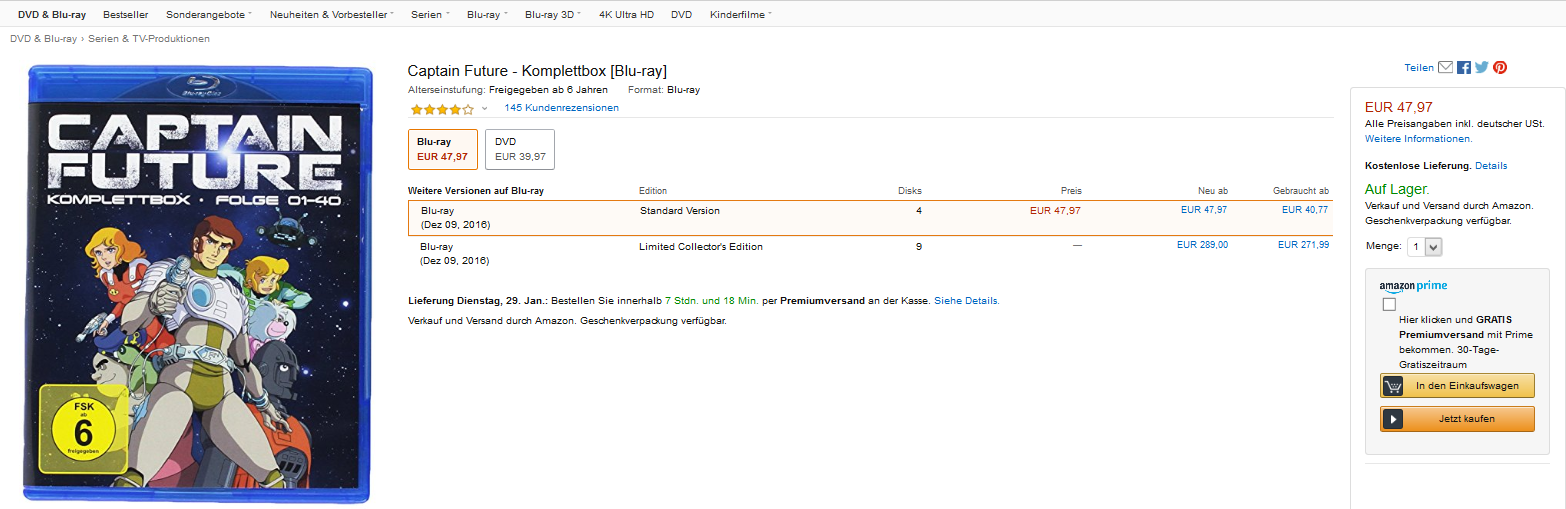Click the product title Captain Future - Komplettbox

click(537, 71)
